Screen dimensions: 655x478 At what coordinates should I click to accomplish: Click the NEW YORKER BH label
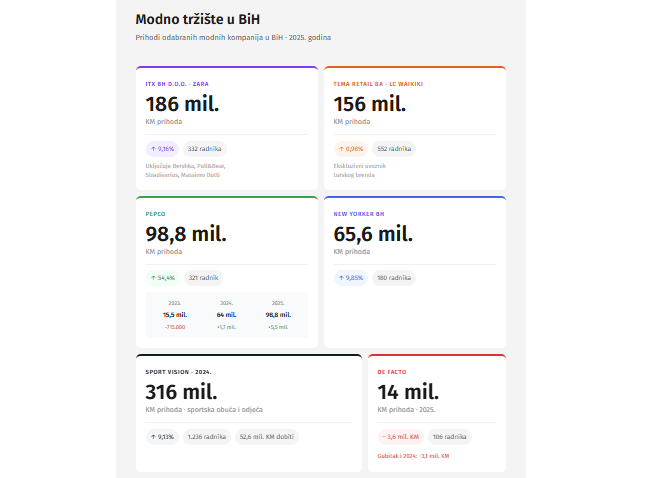click(361, 213)
